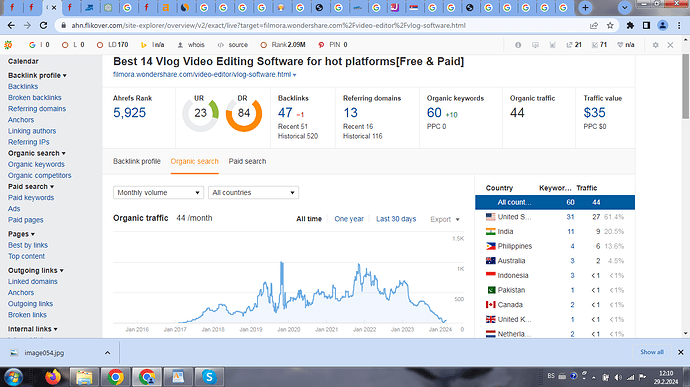Open the Monthly volume dropdown
The width and height of the screenshot is (690, 387).
[158, 192]
